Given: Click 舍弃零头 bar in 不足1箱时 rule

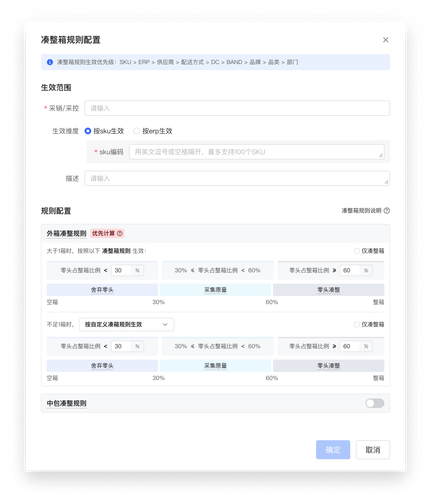Looking at the screenshot, I should (x=102, y=366).
